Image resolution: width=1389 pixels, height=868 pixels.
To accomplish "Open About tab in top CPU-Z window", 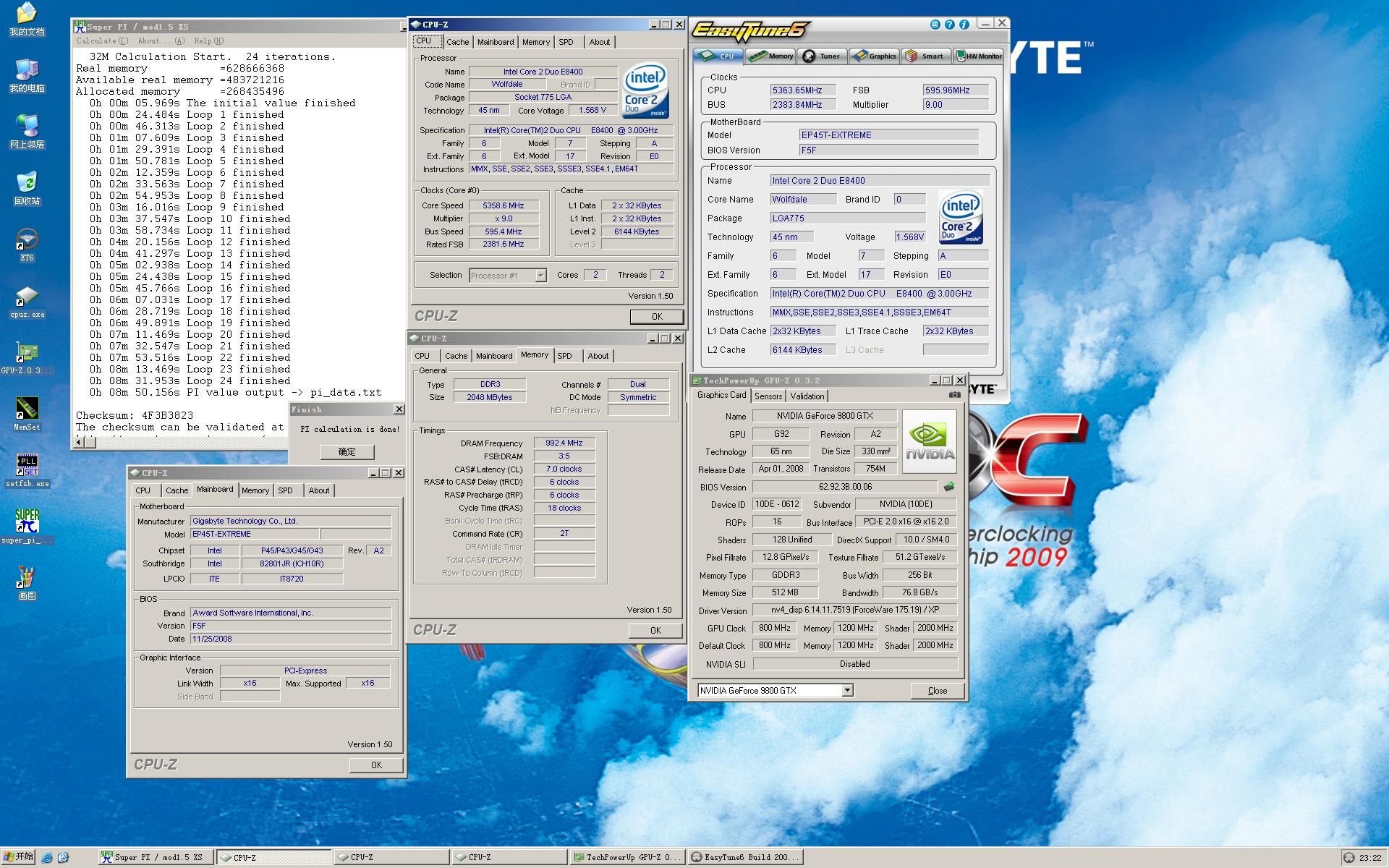I will coord(599,42).
